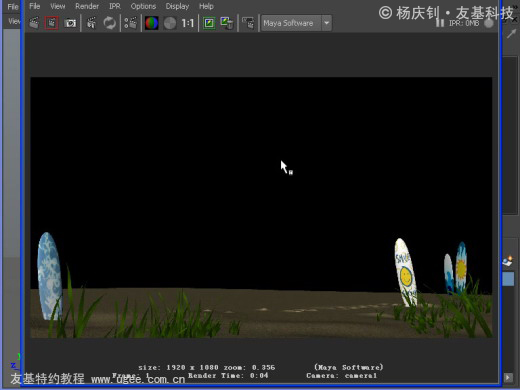The width and height of the screenshot is (520, 390).
Task: Open the Render menu
Action: point(87,6)
